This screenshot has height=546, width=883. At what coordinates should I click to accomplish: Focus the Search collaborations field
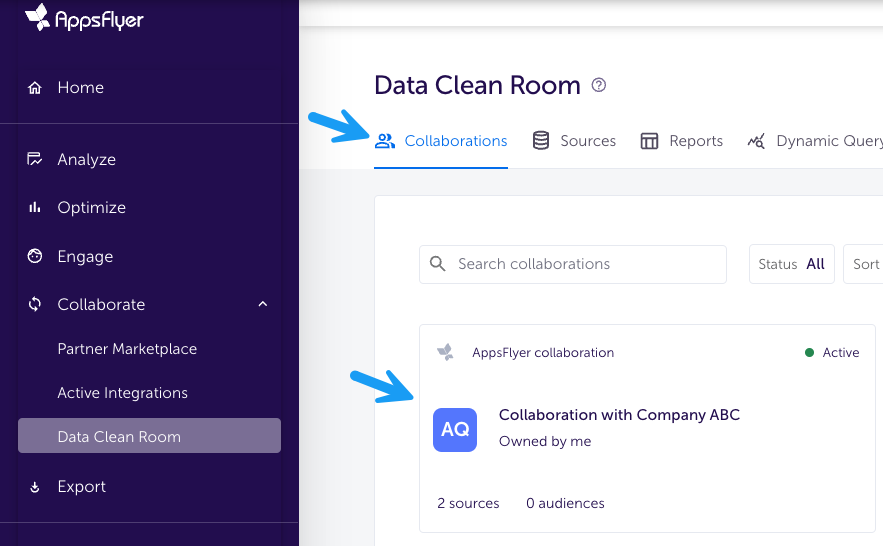click(x=573, y=264)
